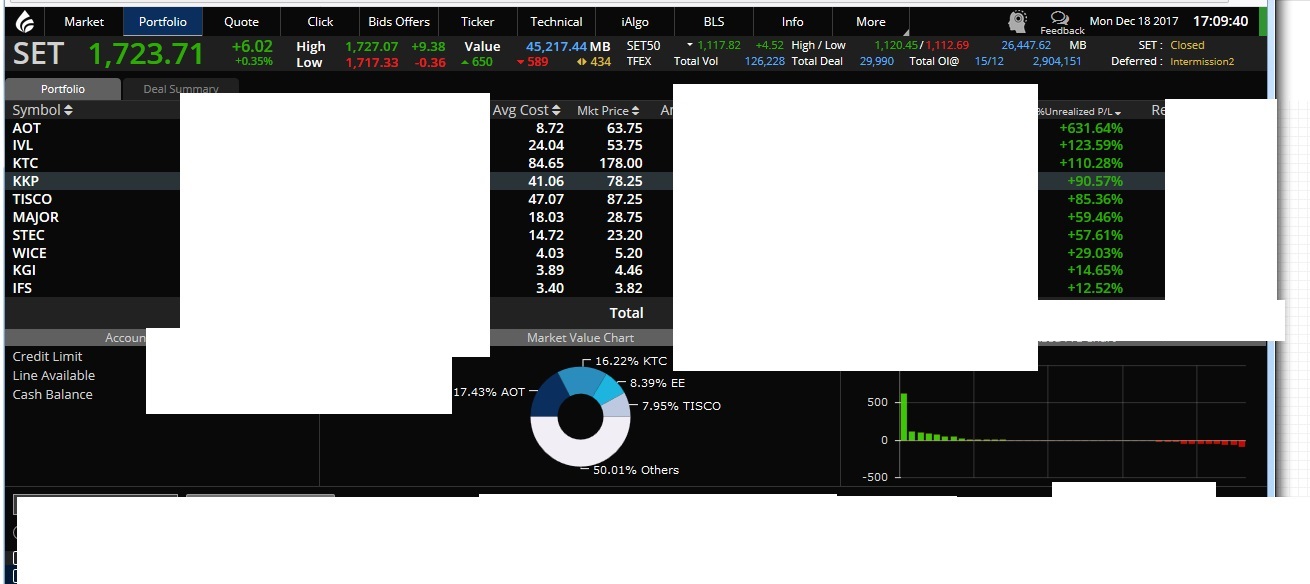1310x584 pixels.
Task: Click the +631.64% unrealized P/L value
Action: click(1091, 128)
